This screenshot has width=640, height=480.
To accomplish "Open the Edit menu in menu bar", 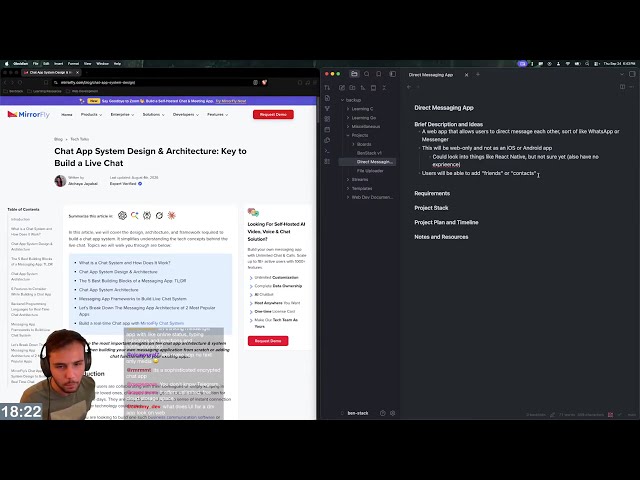I will tap(46, 64).
